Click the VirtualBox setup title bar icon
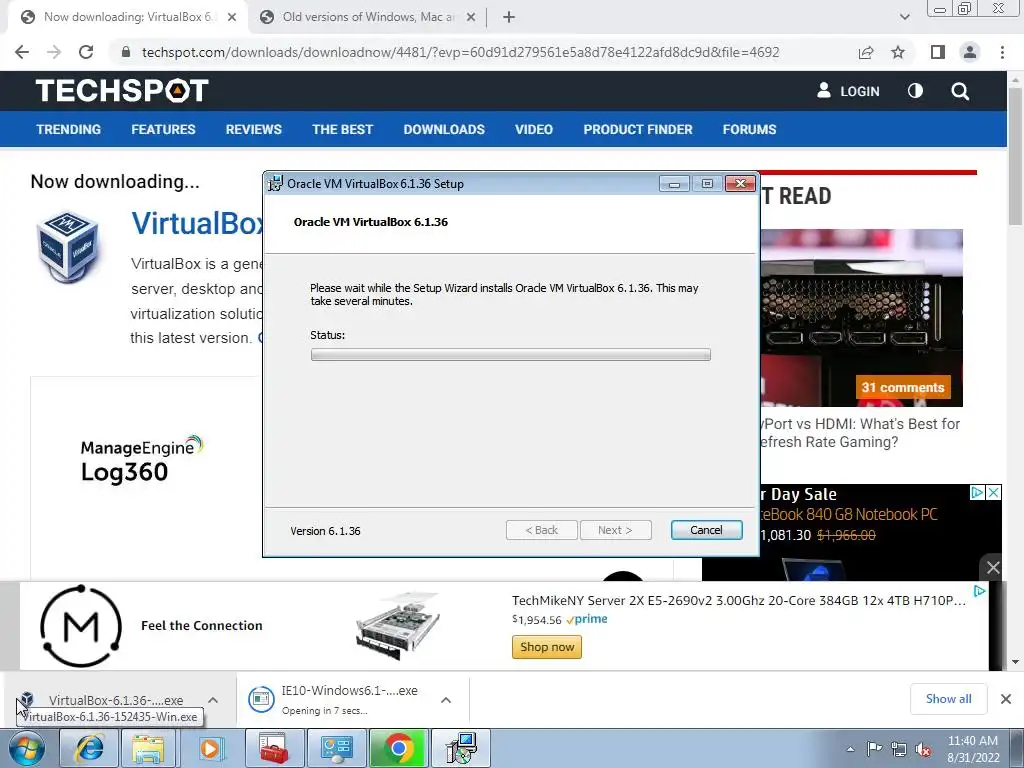Image resolution: width=1024 pixels, height=768 pixels. click(276, 184)
